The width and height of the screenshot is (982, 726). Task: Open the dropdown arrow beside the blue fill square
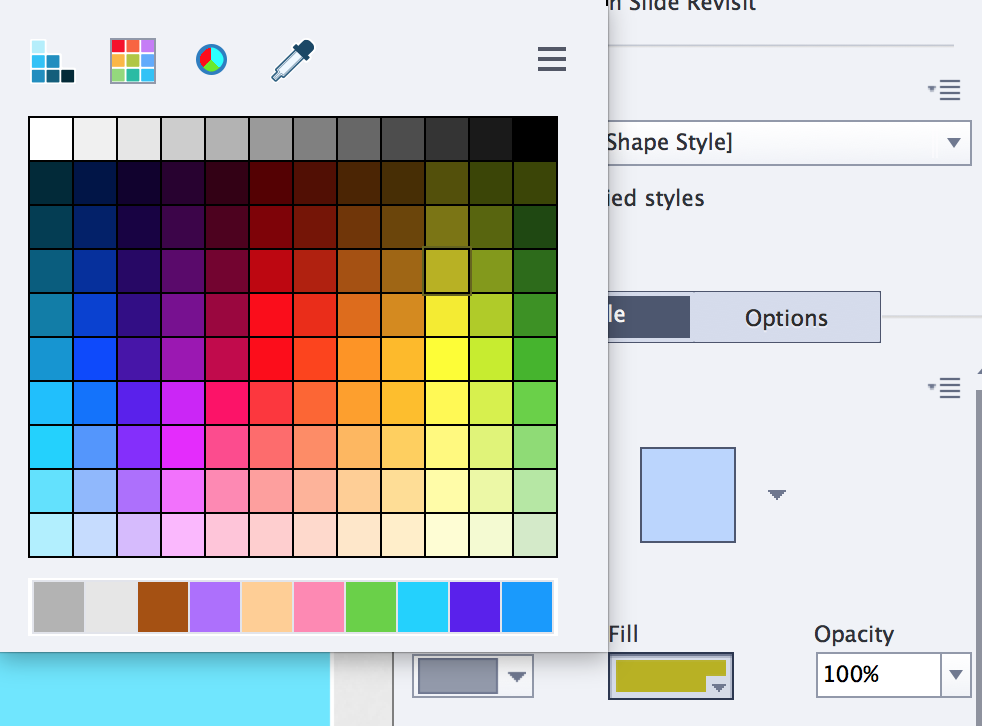click(x=777, y=493)
